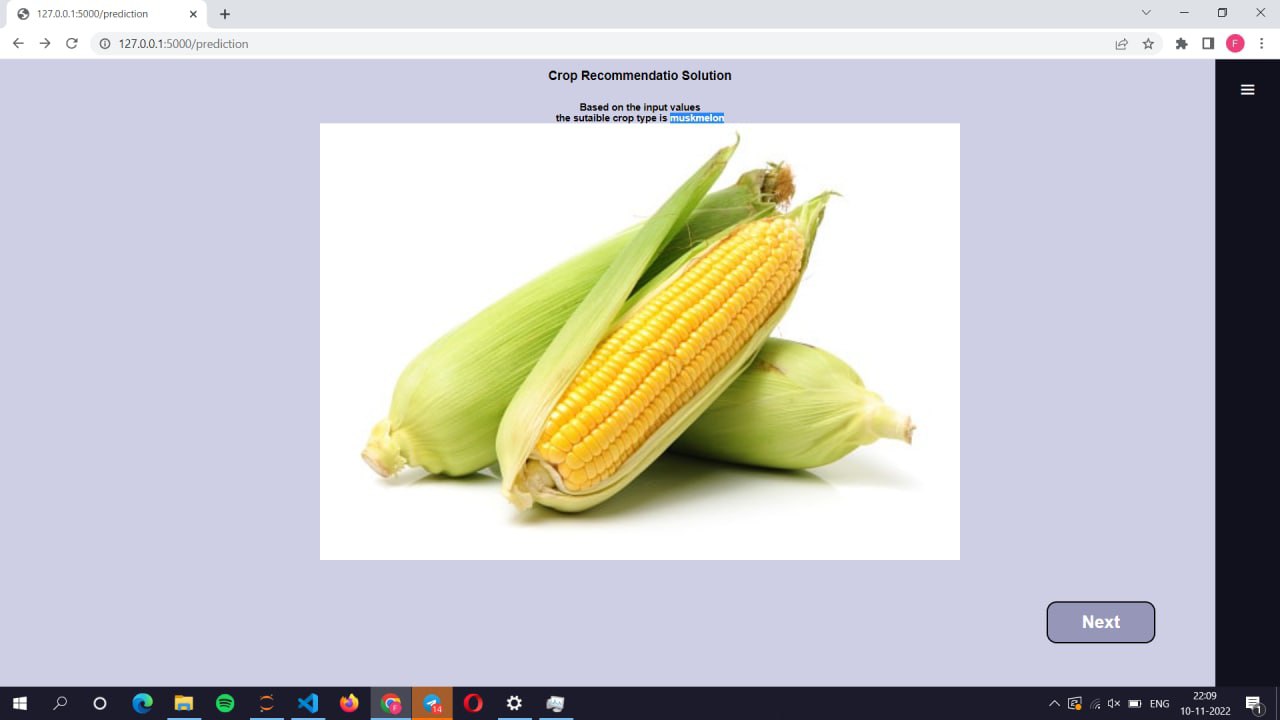Show hidden system tray icons
This screenshot has height=720, width=1280.
[x=1054, y=704]
